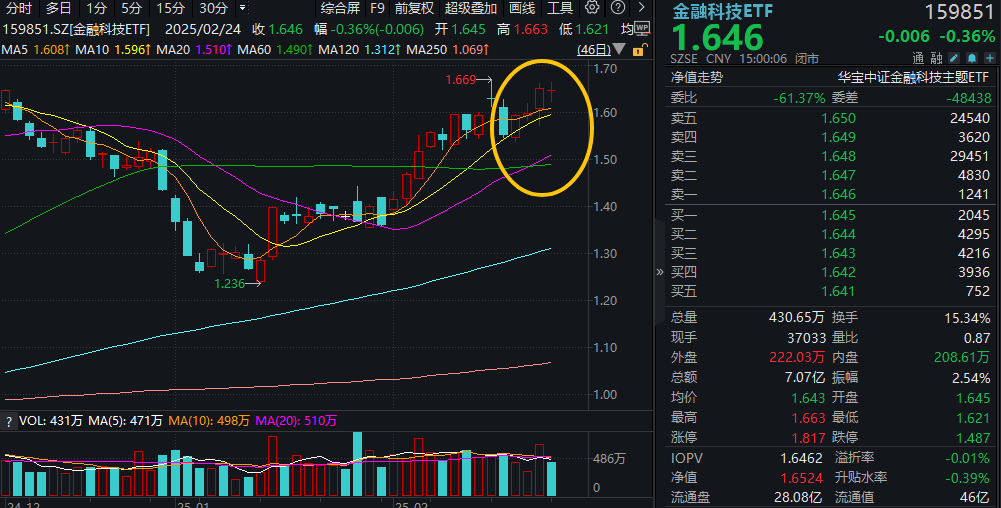Click the 超级叠加 overlay button
The width and height of the screenshot is (1001, 508).
pyautogui.click(x=470, y=8)
